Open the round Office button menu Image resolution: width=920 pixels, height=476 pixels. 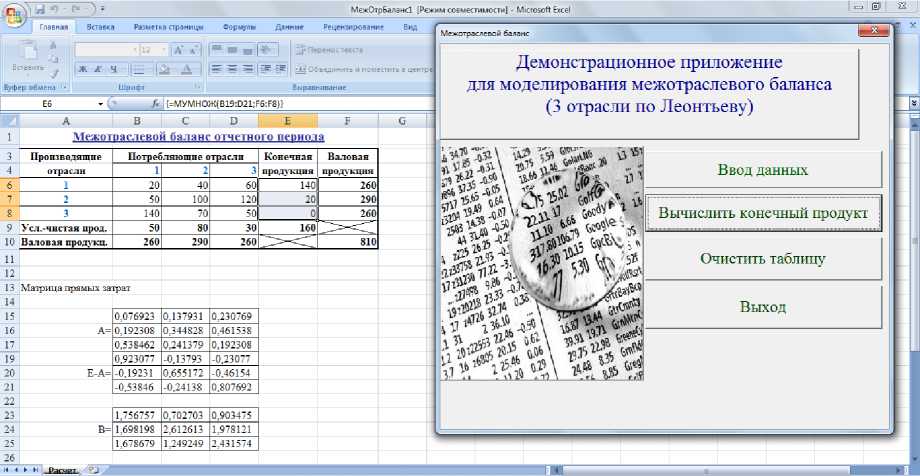14,12
